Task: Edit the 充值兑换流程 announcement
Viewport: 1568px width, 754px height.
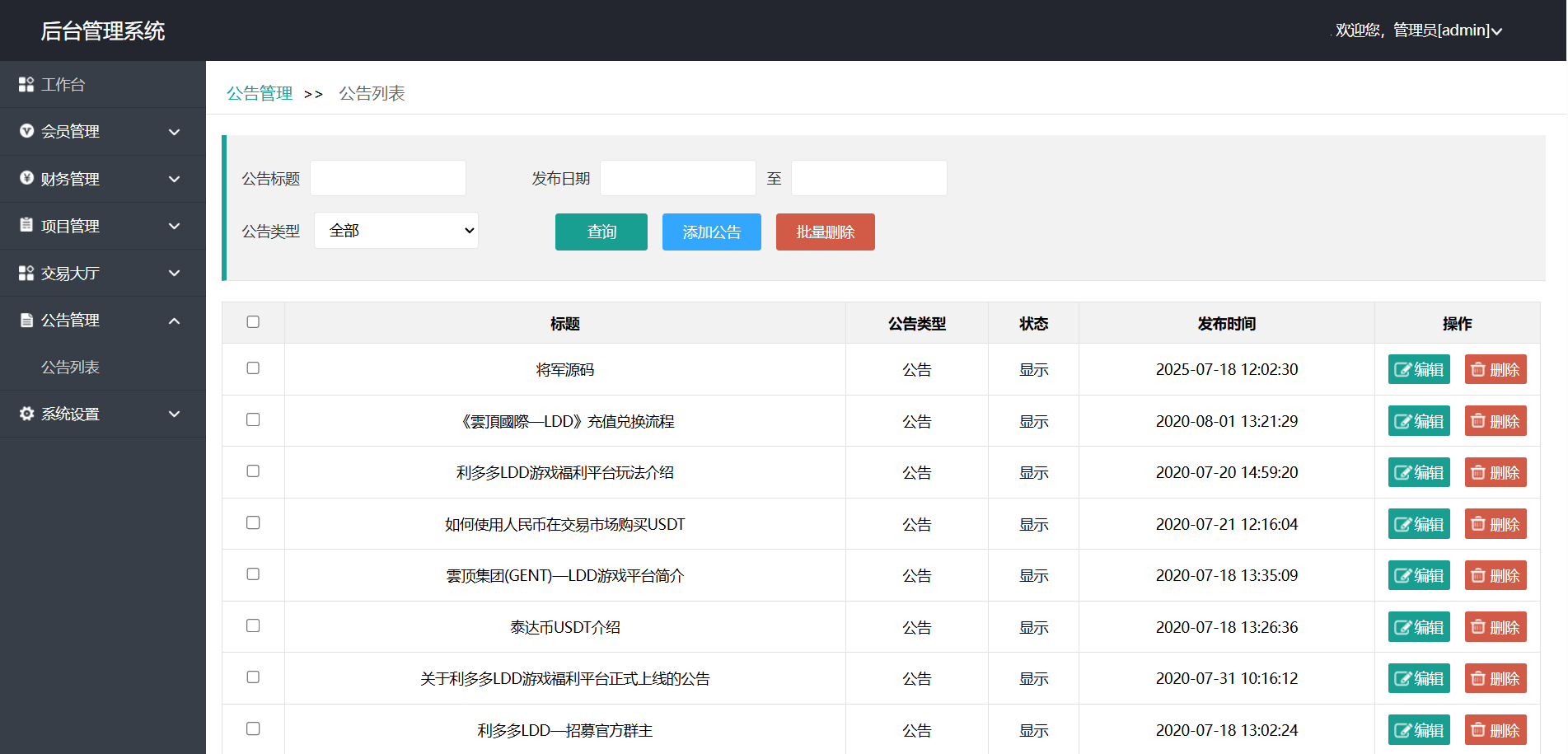Action: click(x=1419, y=421)
